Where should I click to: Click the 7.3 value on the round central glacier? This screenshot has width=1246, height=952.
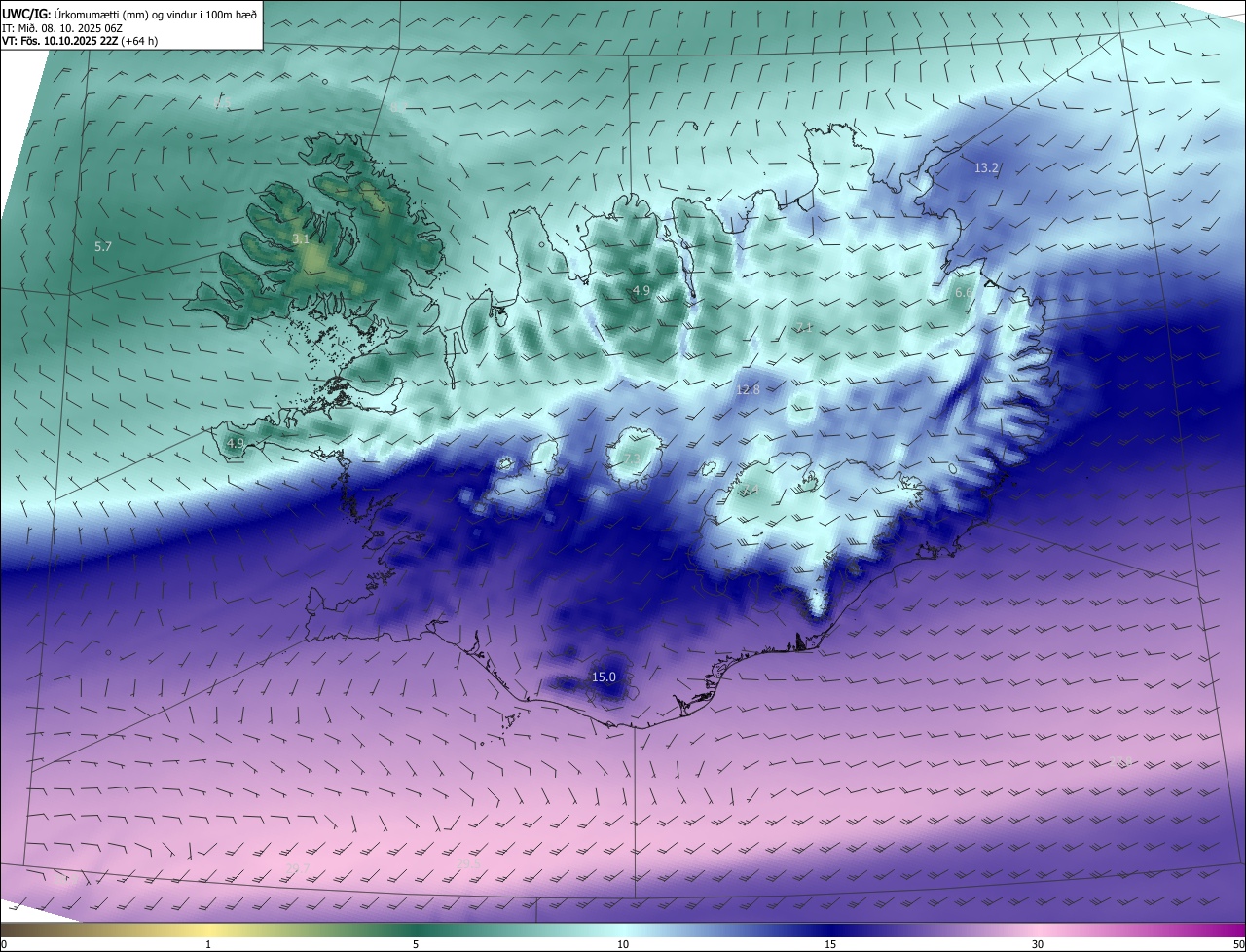(632, 458)
